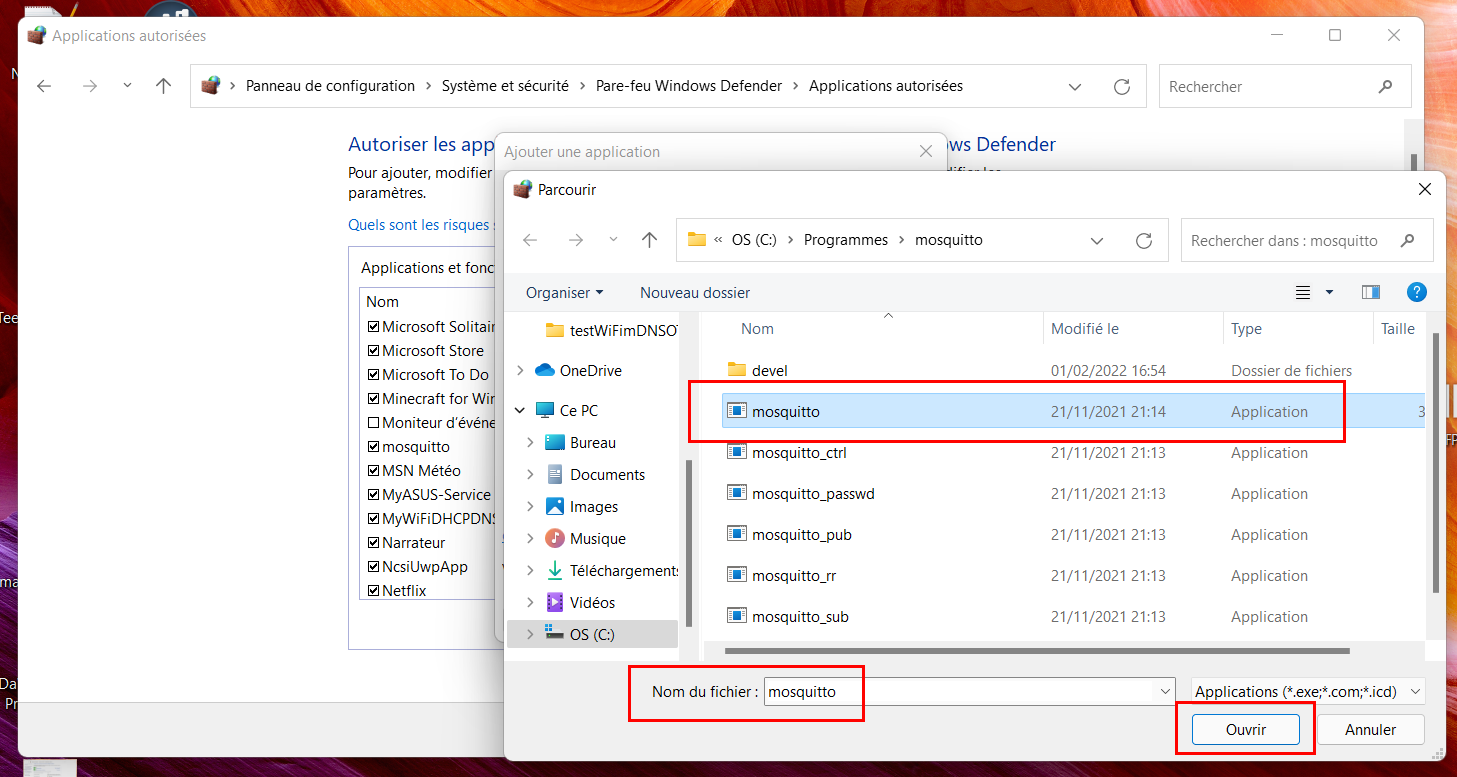This screenshot has width=1457, height=777.
Task: Click search magnifier in Rechercher dans : mosquitto
Action: 1408,241
